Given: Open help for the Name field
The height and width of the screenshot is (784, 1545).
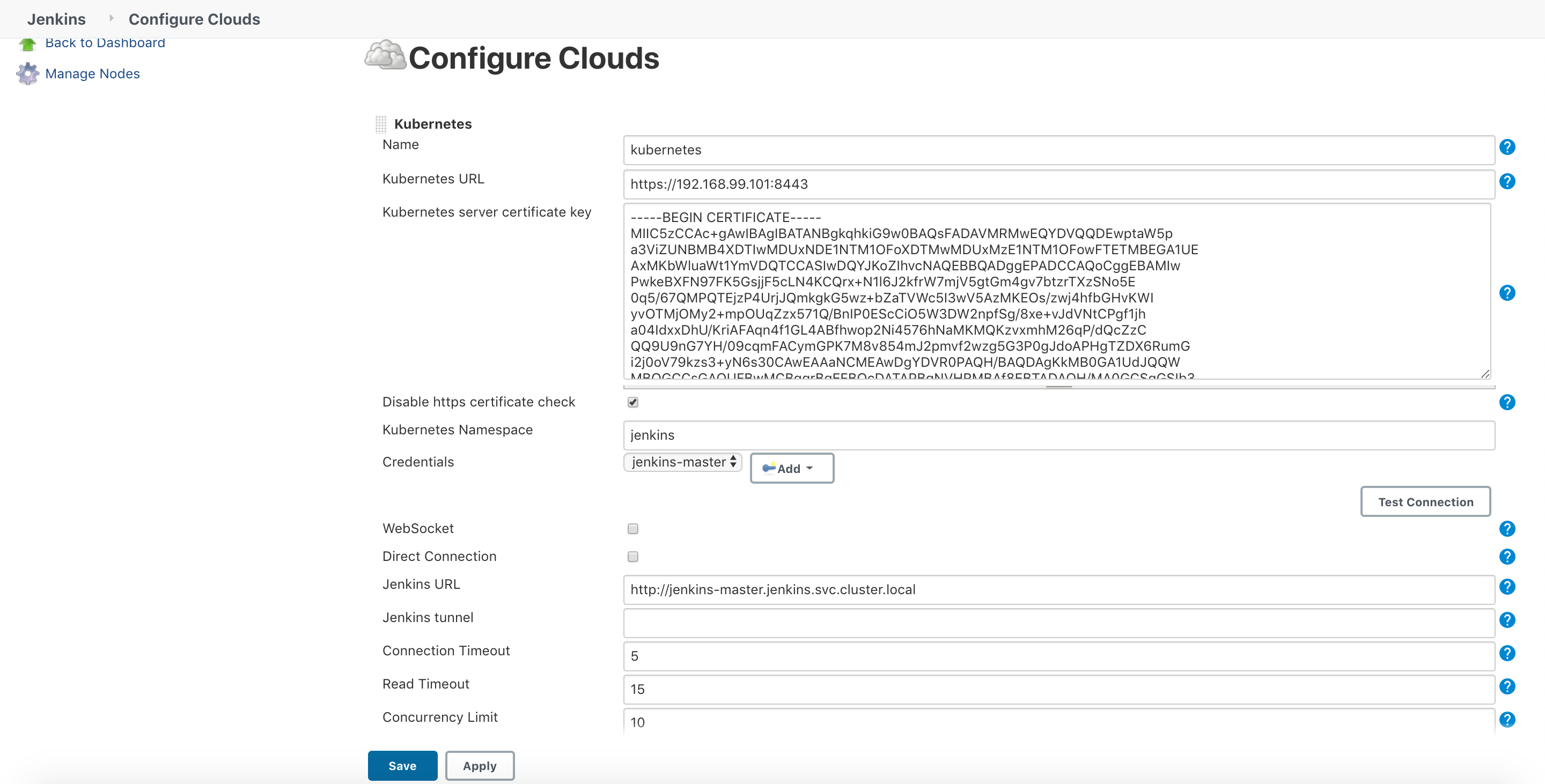Looking at the screenshot, I should pyautogui.click(x=1507, y=147).
